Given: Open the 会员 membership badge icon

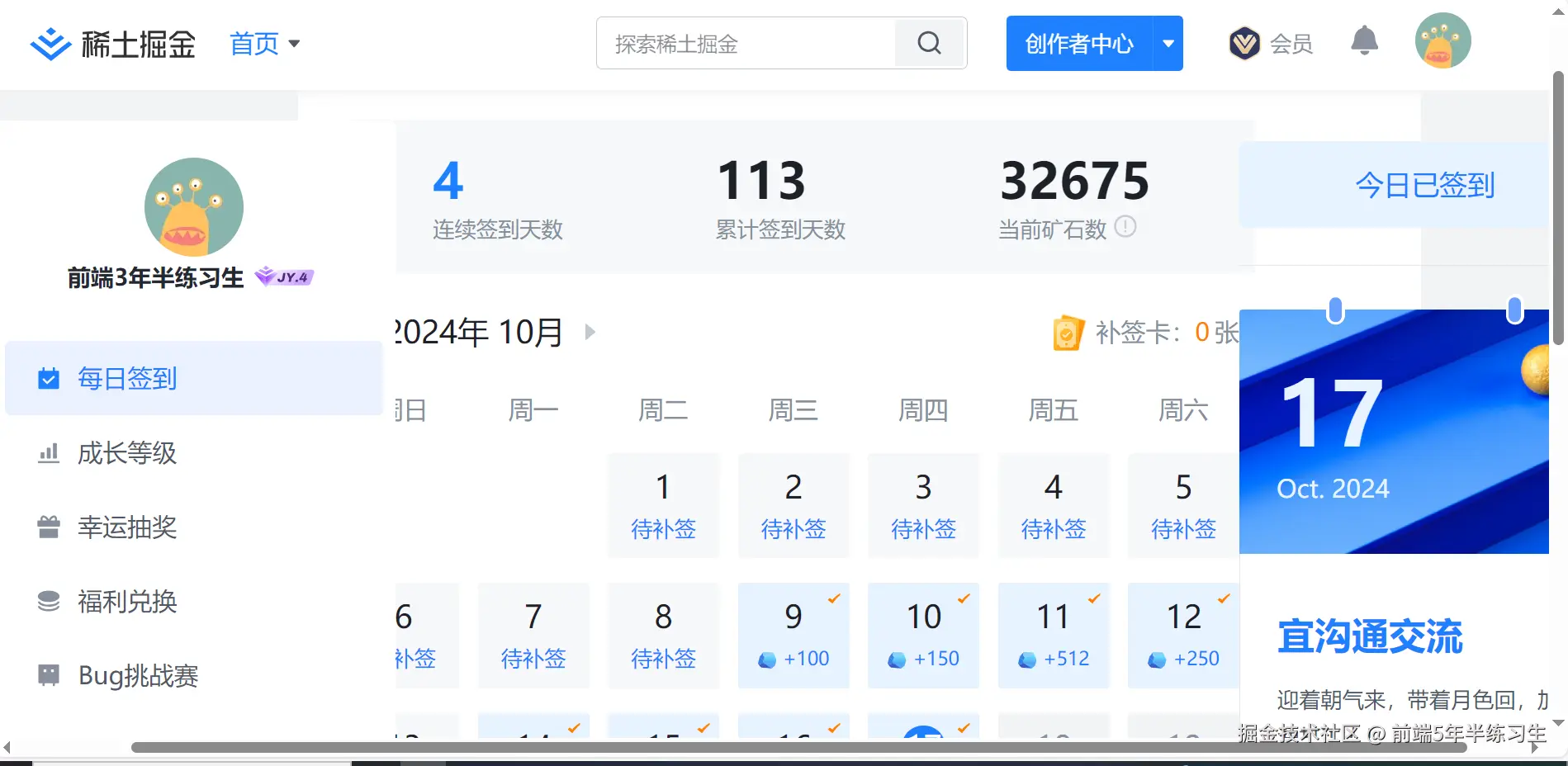Looking at the screenshot, I should pyautogui.click(x=1245, y=43).
